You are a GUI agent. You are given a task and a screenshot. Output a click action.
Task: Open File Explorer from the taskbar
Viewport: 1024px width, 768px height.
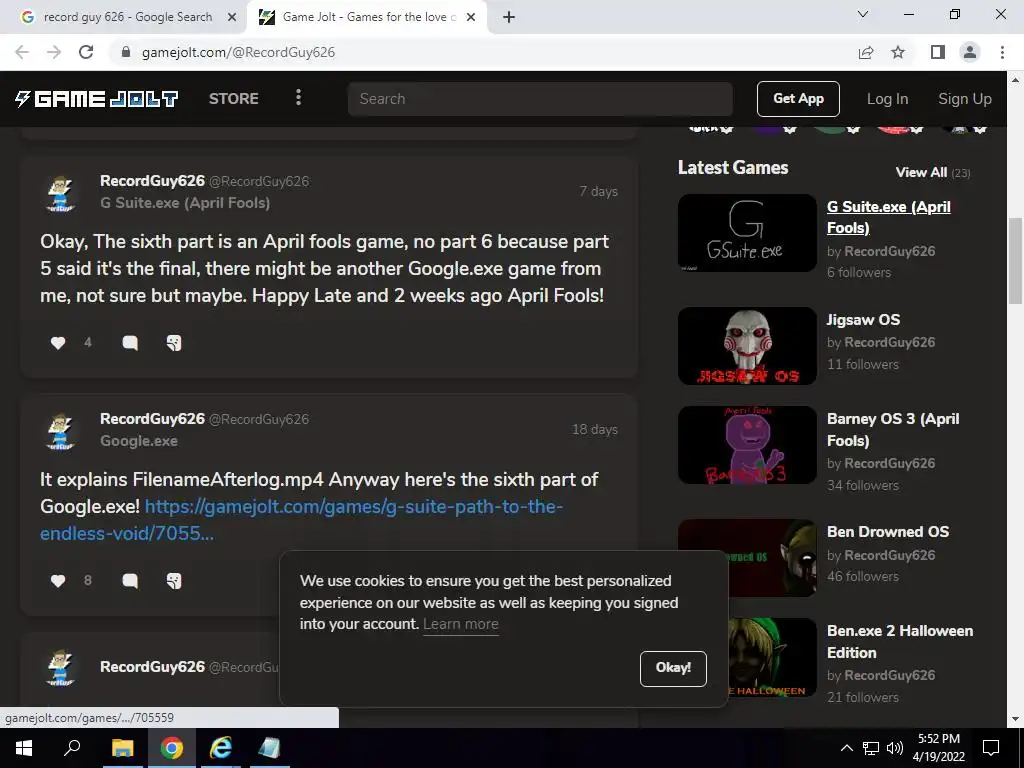(x=122, y=748)
